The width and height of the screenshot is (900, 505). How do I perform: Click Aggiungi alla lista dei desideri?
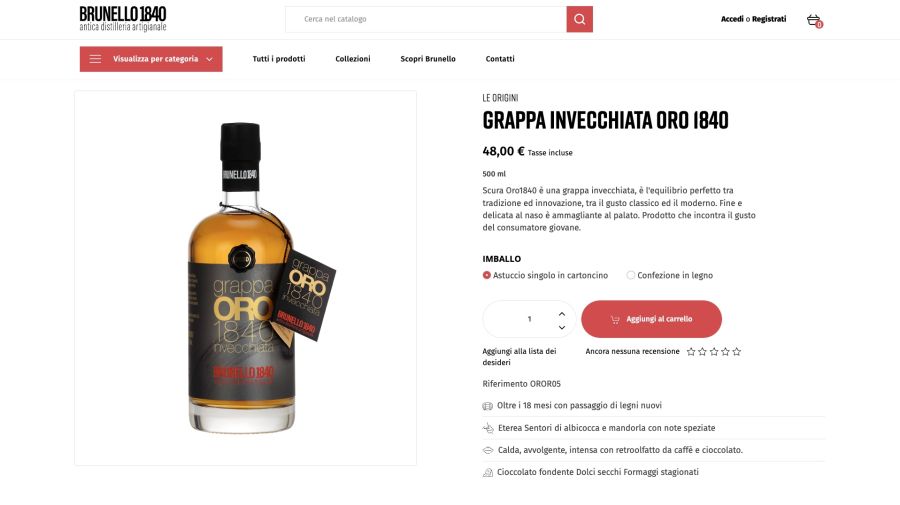(x=519, y=357)
